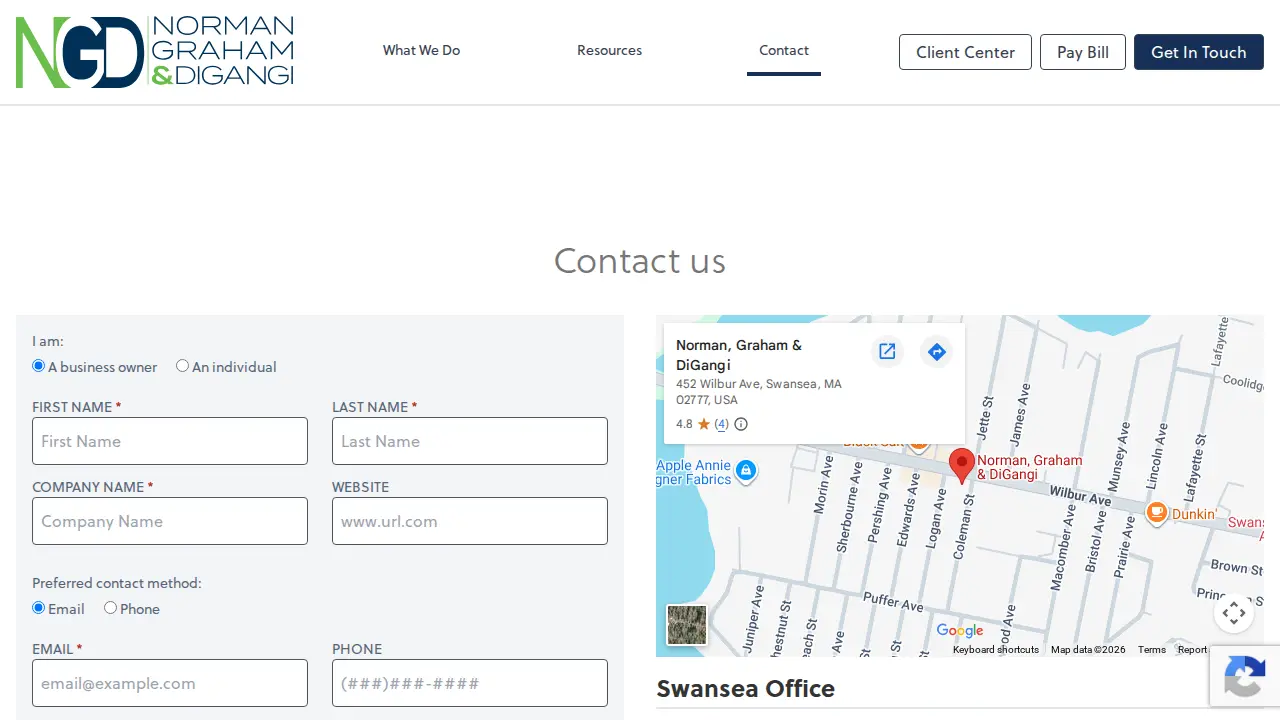Open the Resources menu
Screen dimensions: 1280x720
609,50
